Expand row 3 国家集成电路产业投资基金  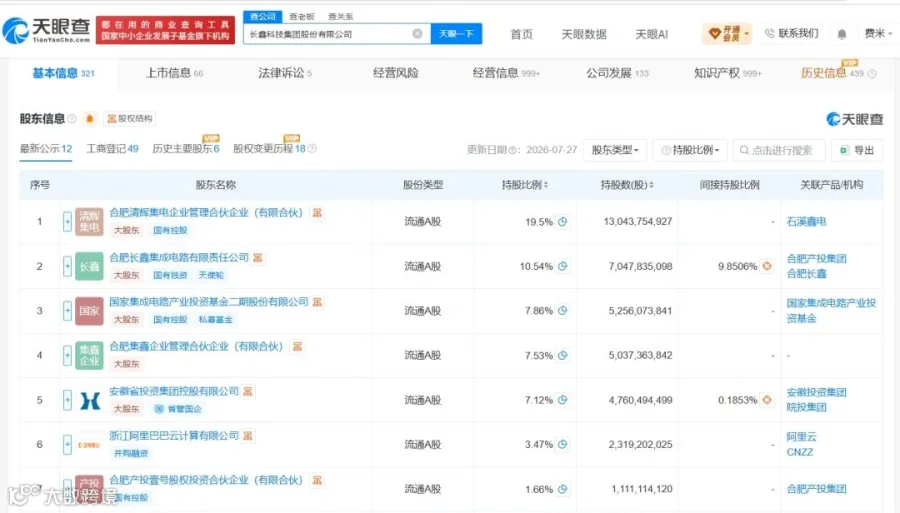(x=67, y=310)
